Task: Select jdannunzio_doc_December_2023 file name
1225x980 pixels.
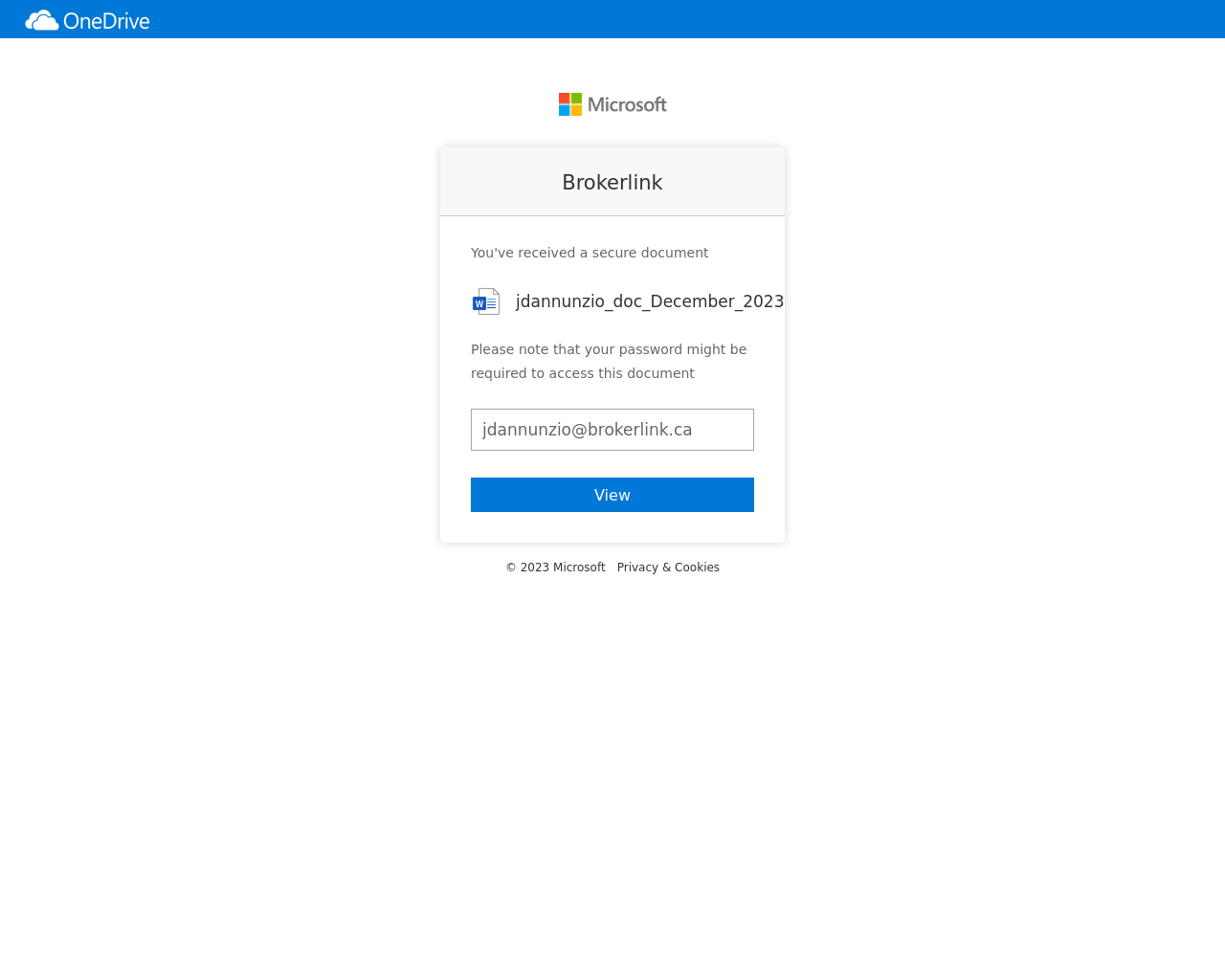Action: [650, 301]
